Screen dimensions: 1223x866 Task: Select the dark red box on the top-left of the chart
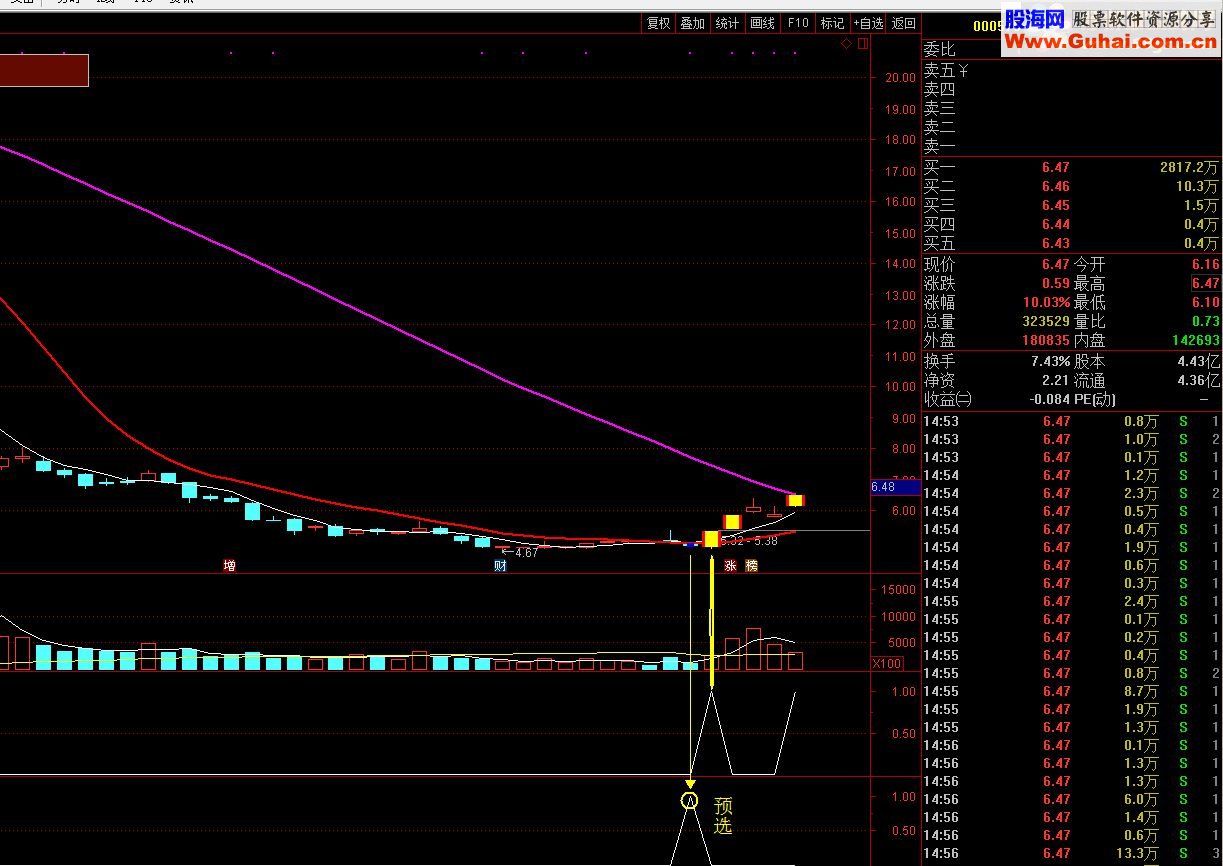click(x=44, y=70)
